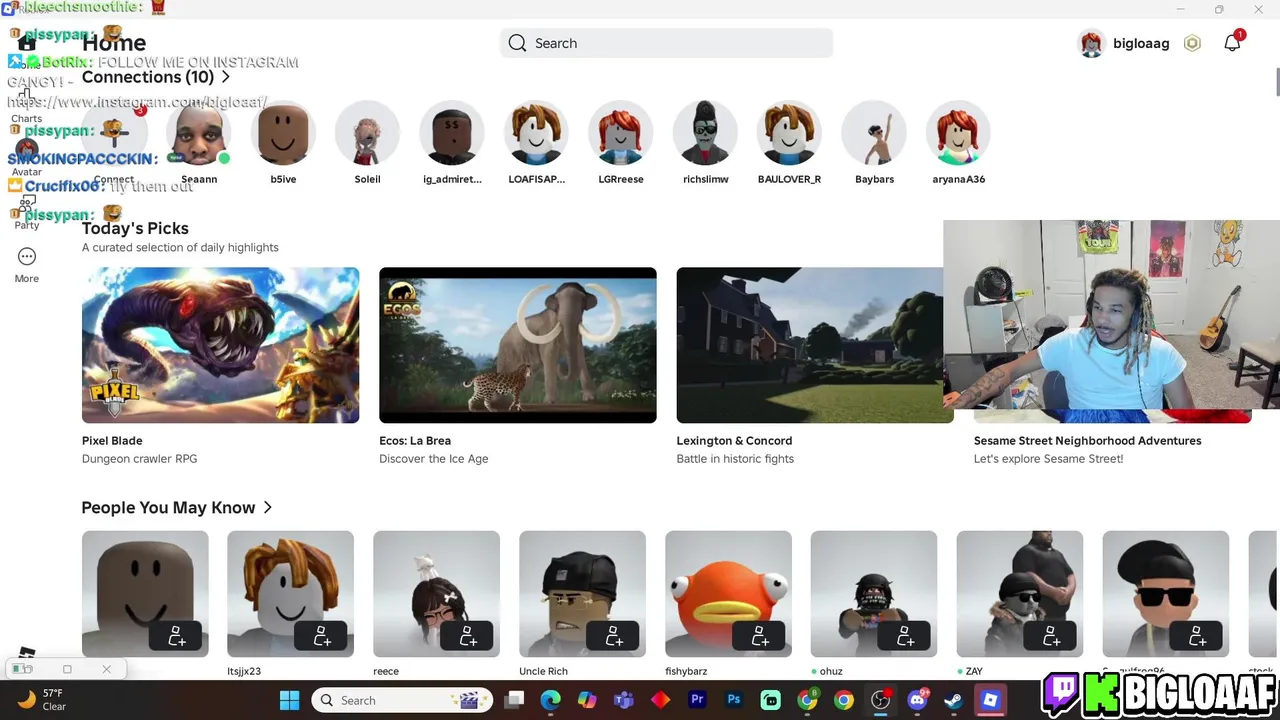
Task: Open richslimw's connection avatar
Action: pos(705,133)
